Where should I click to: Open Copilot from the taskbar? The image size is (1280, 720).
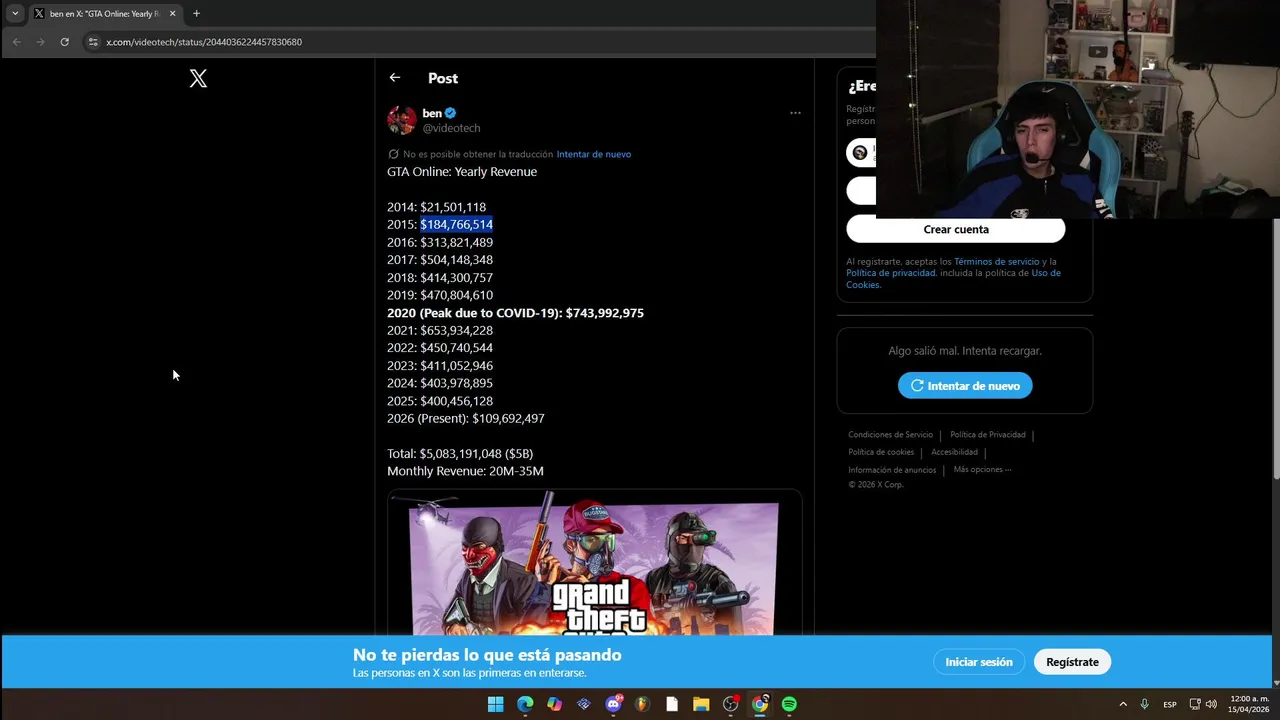point(554,704)
